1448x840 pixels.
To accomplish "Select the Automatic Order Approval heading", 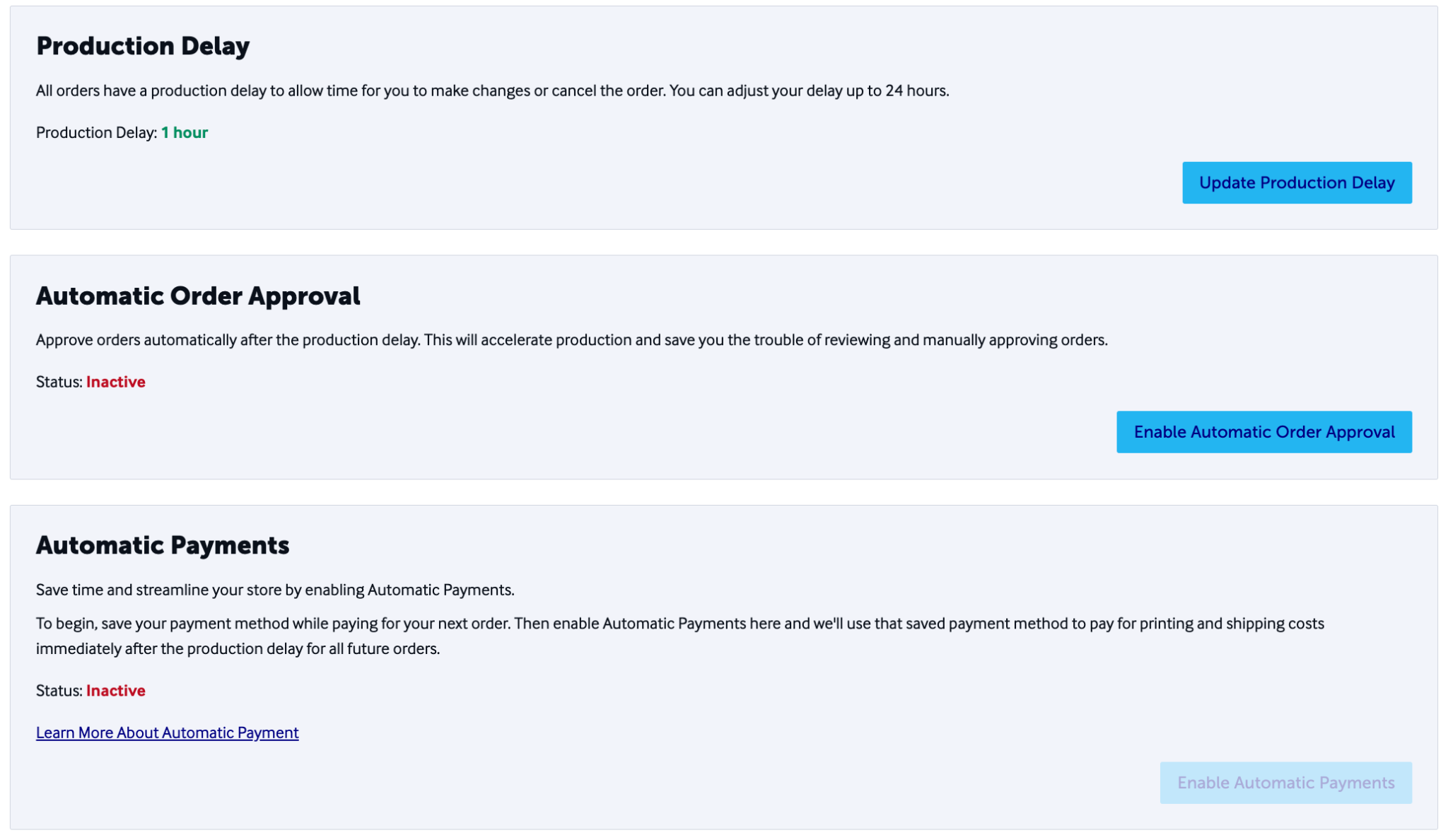I will click(x=198, y=296).
